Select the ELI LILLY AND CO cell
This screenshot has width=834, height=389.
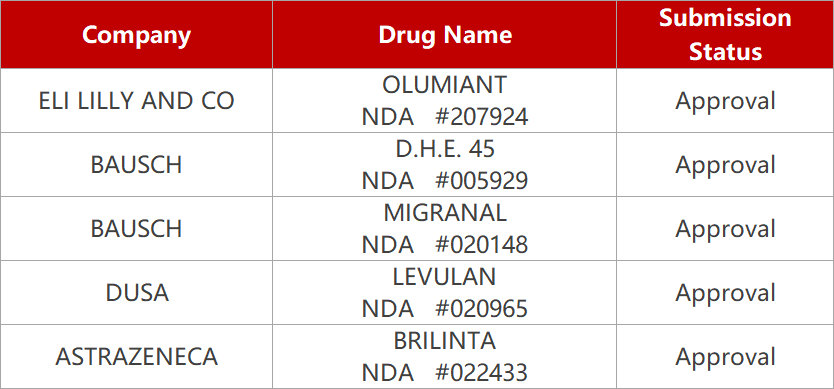tap(137, 101)
